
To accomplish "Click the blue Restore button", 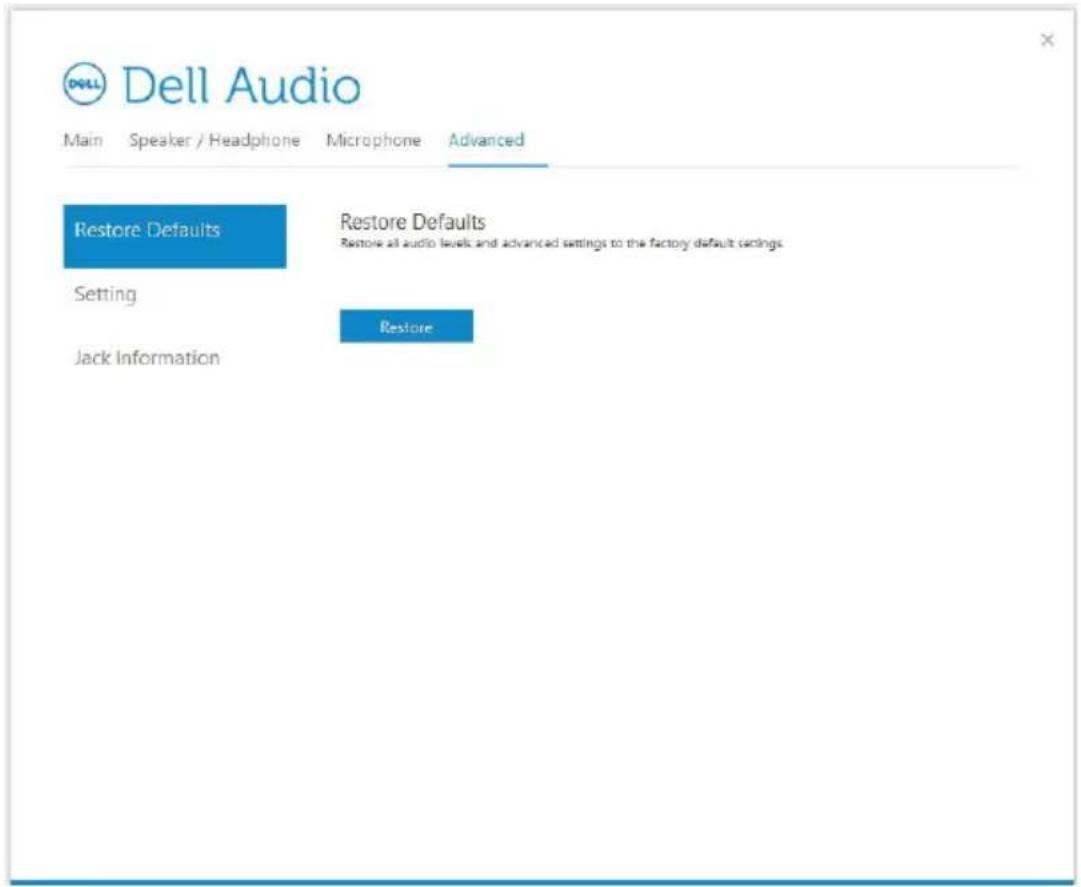I will point(406,326).
